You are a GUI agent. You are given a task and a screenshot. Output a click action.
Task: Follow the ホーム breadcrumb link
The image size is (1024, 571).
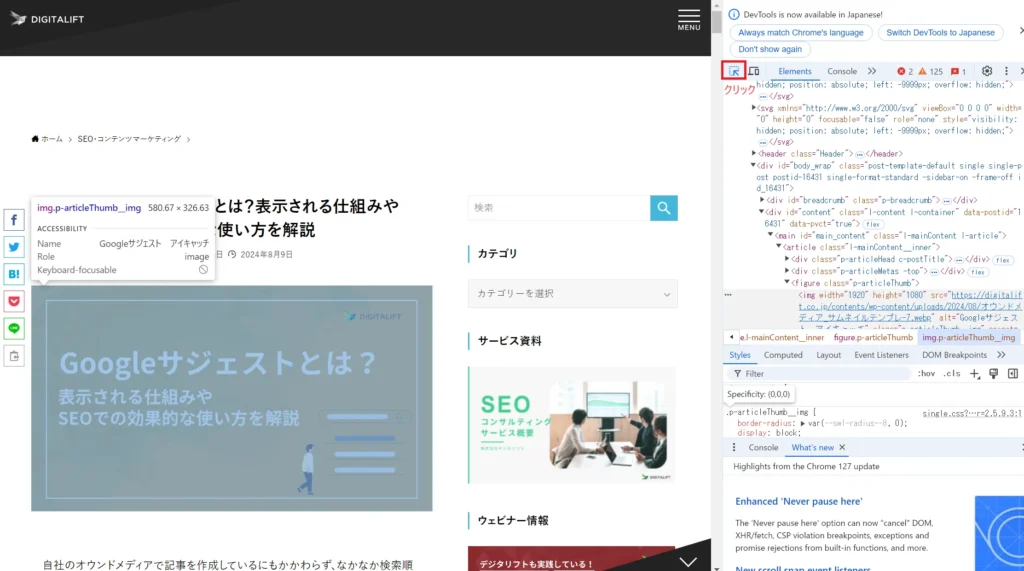point(47,139)
